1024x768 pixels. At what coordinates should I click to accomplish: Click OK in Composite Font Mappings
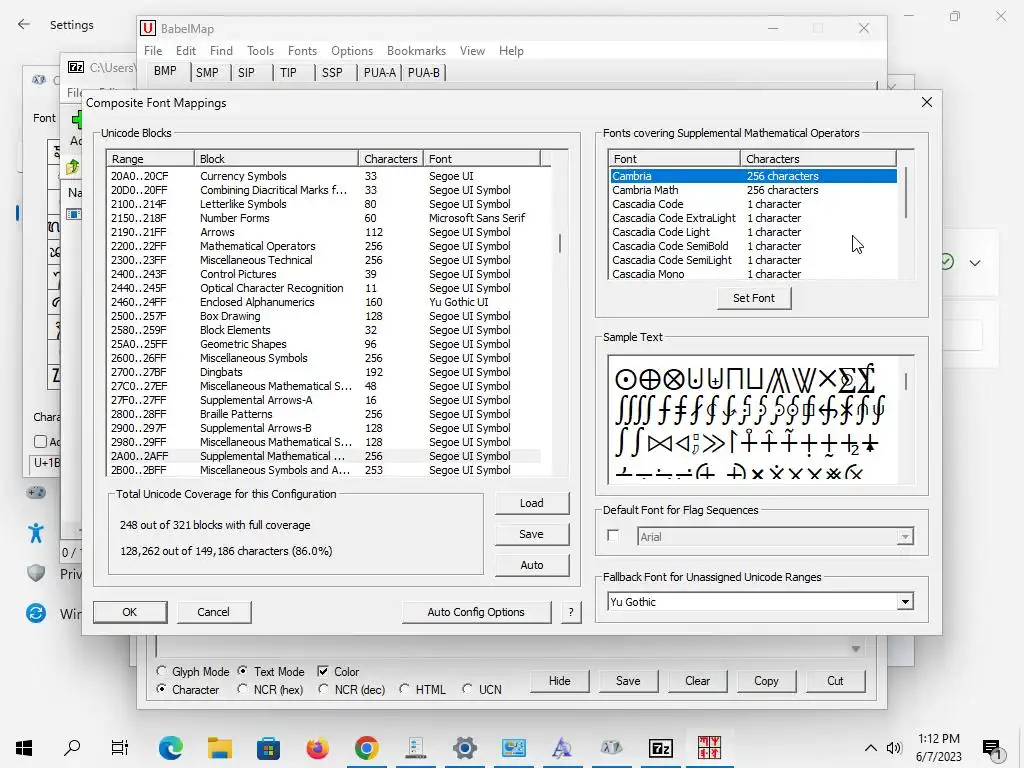(130, 612)
